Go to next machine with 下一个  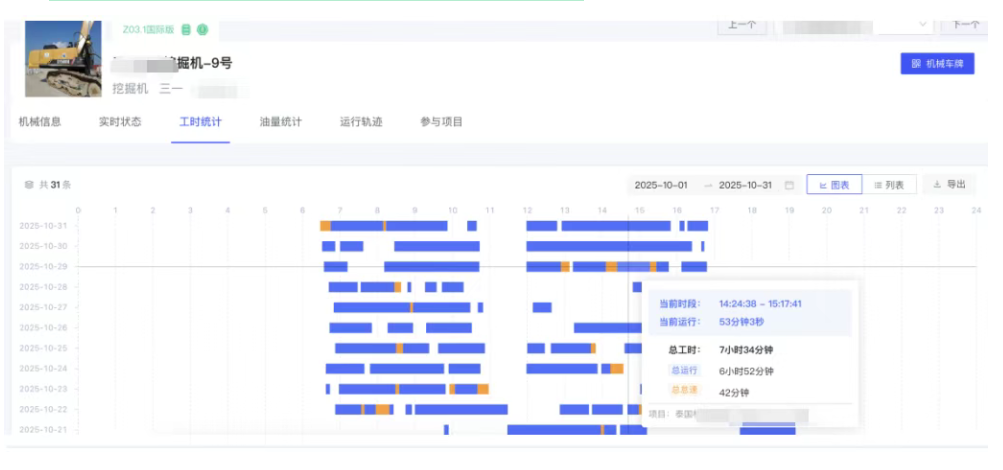(x=964, y=26)
